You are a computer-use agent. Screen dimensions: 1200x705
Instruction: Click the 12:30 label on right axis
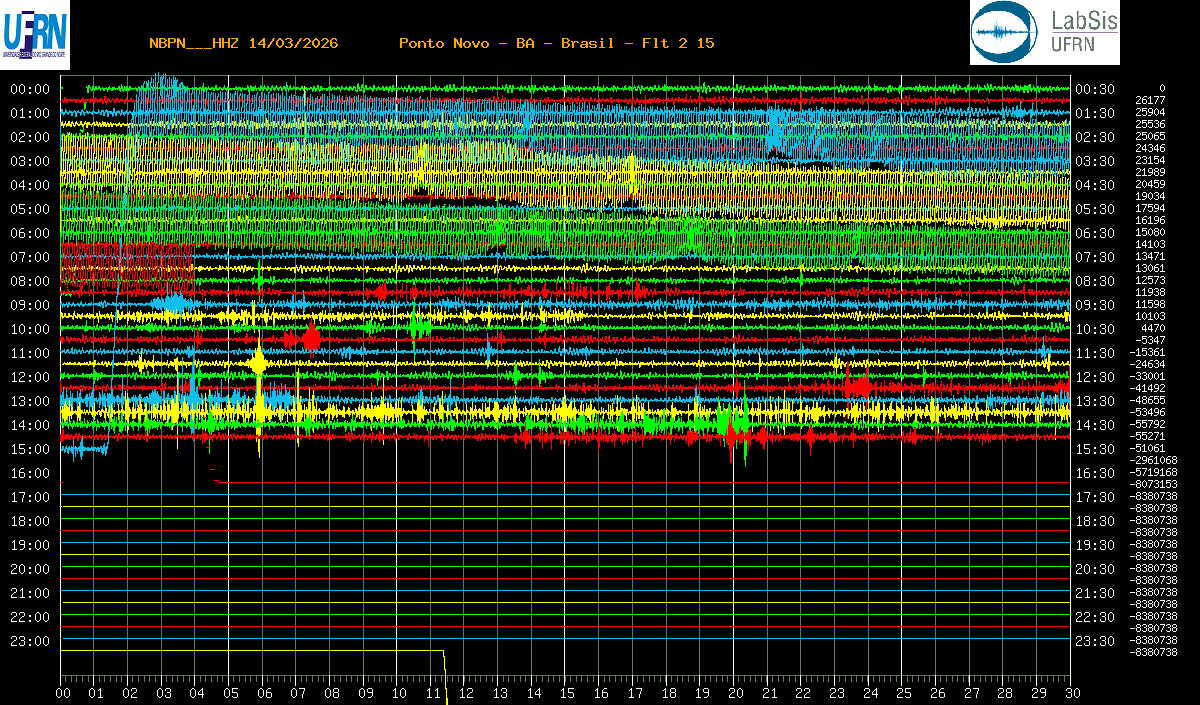click(1094, 377)
